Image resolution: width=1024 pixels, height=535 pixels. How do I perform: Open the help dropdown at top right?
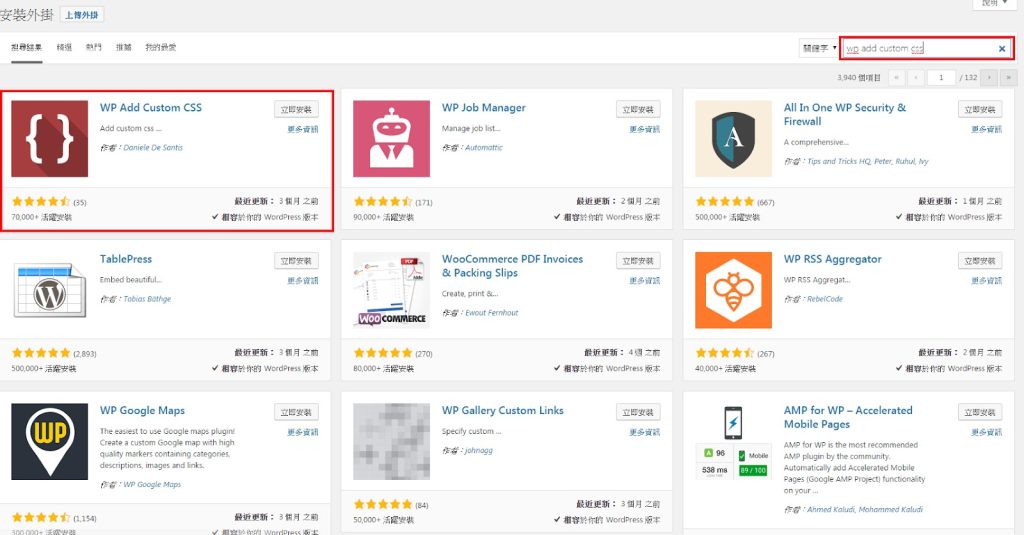pyautogui.click(x=994, y=3)
